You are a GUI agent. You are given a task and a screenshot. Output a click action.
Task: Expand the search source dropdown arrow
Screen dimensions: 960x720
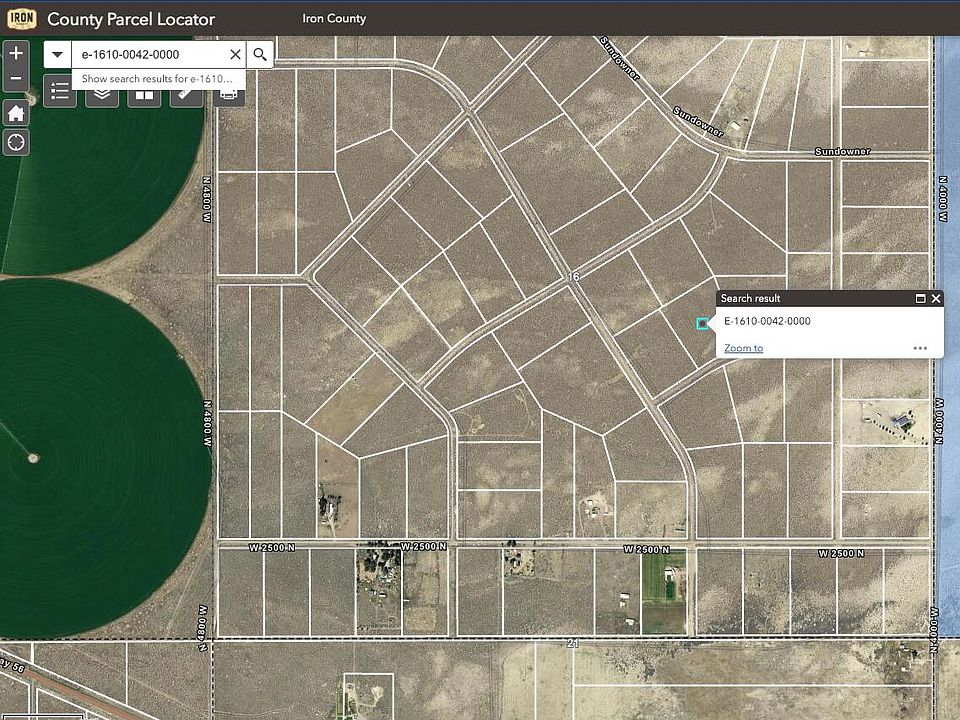pos(57,55)
